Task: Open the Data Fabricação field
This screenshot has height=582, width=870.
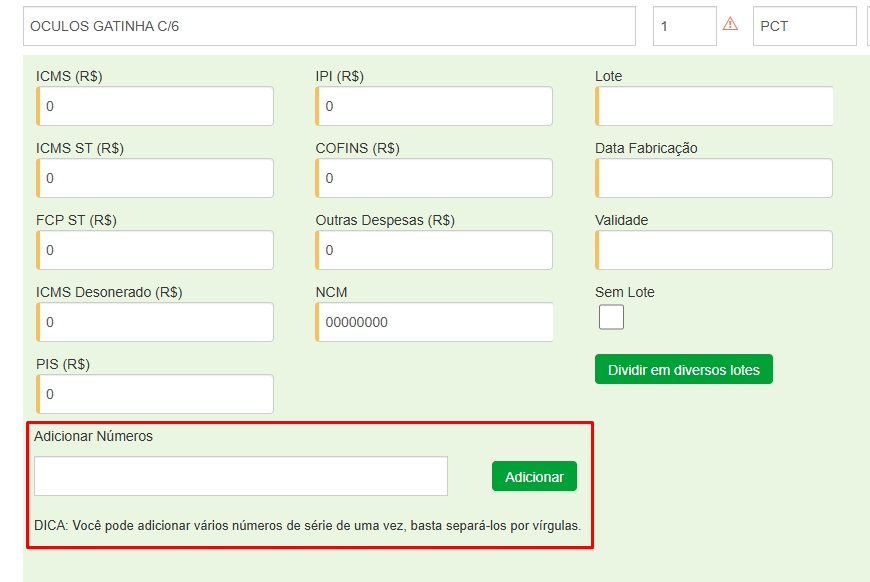Action: coord(714,178)
